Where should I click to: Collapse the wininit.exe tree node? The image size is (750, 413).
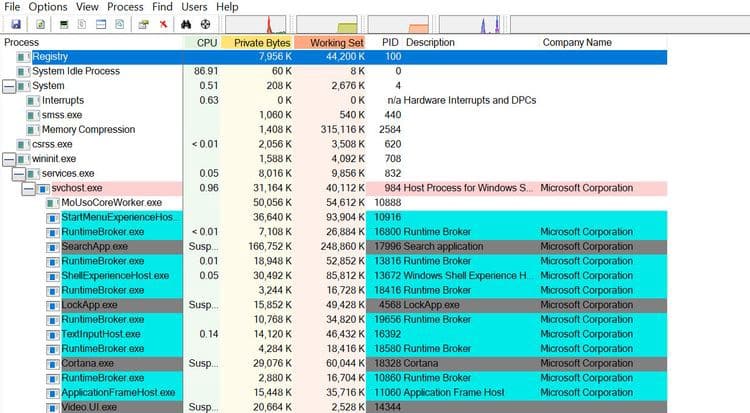9,159
